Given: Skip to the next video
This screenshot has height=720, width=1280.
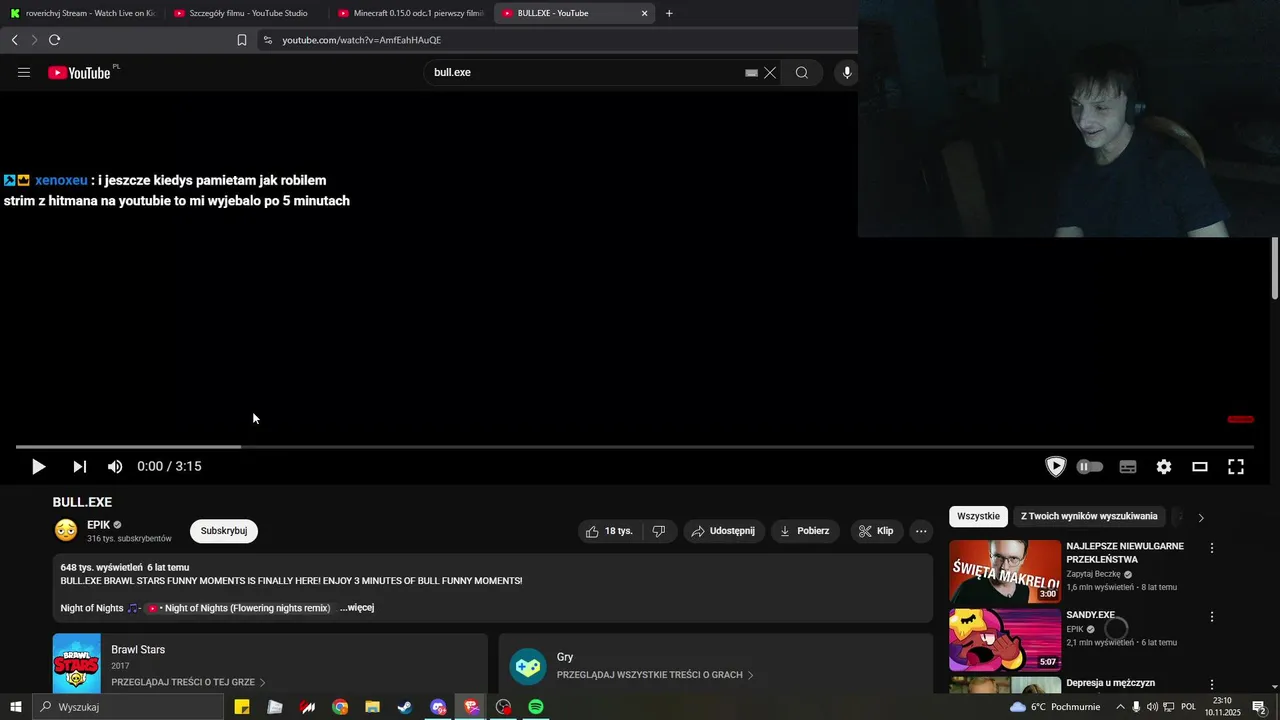Looking at the screenshot, I should click(79, 466).
